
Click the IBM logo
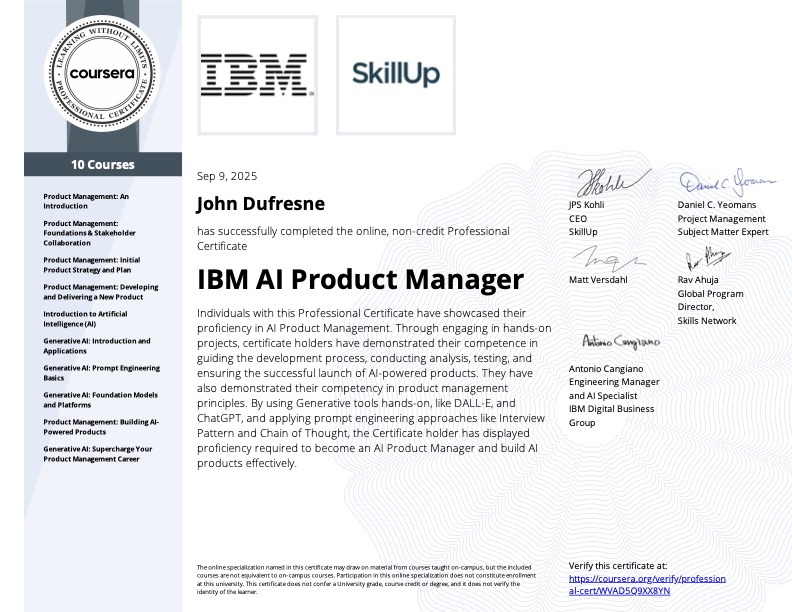(x=257, y=75)
